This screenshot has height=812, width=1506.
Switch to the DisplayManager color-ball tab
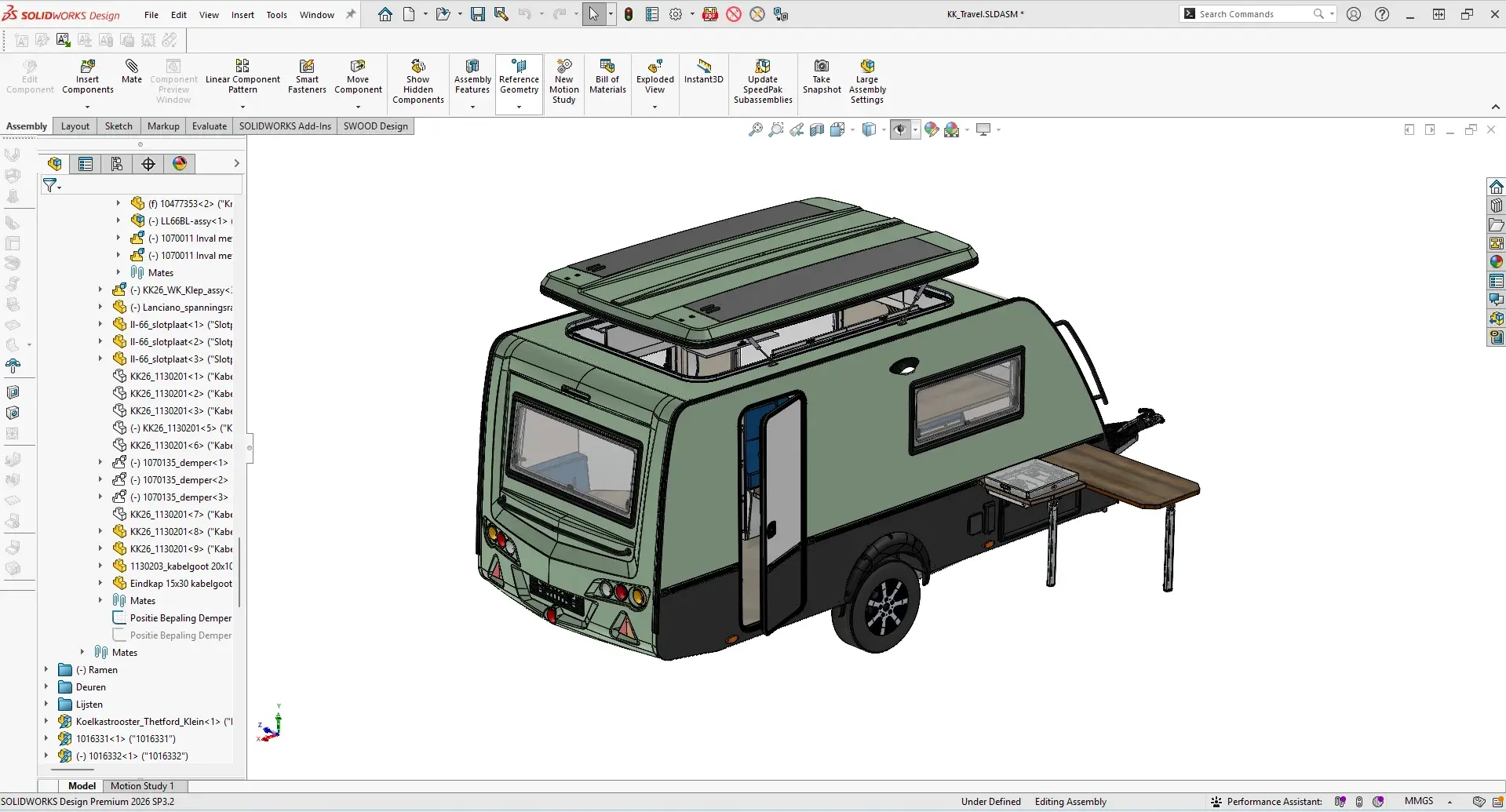coord(180,163)
